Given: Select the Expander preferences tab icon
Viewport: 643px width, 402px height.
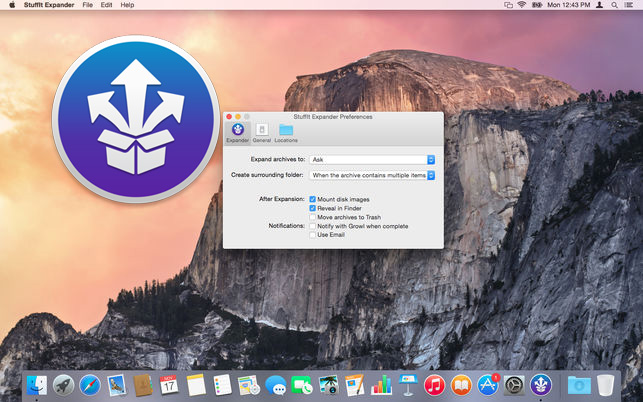Looking at the screenshot, I should point(237,132).
